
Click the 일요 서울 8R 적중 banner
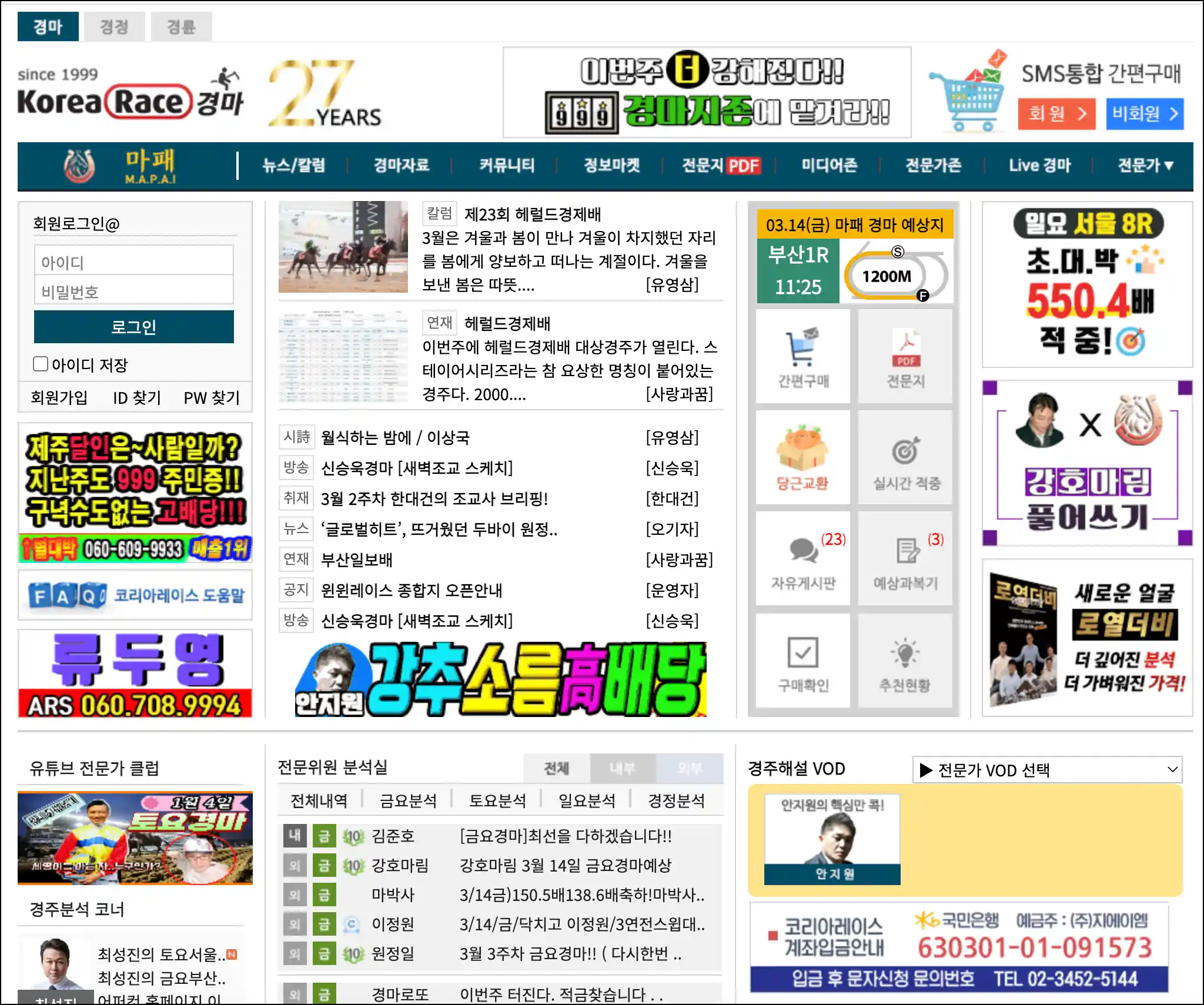1088,284
